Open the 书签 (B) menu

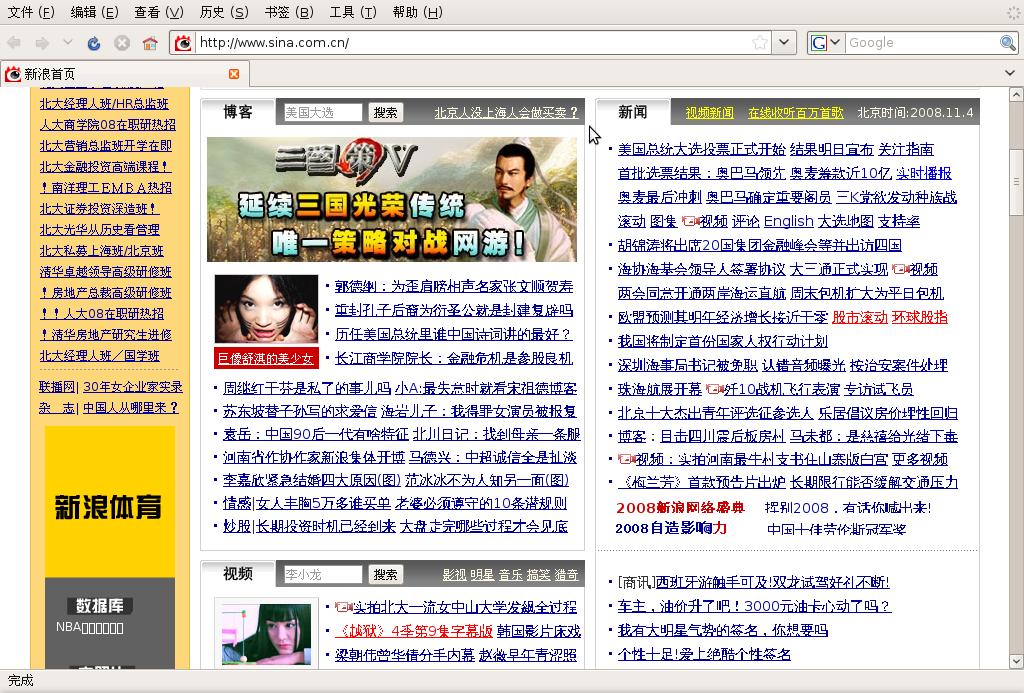click(x=289, y=12)
